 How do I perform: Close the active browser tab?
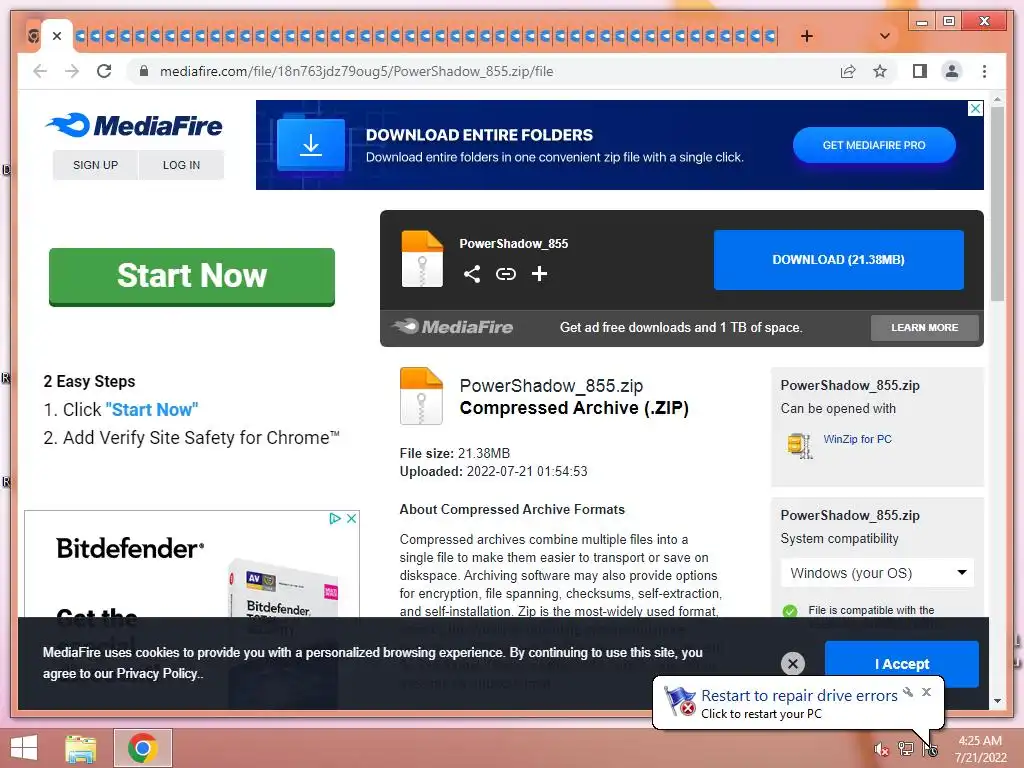pyautogui.click(x=57, y=36)
